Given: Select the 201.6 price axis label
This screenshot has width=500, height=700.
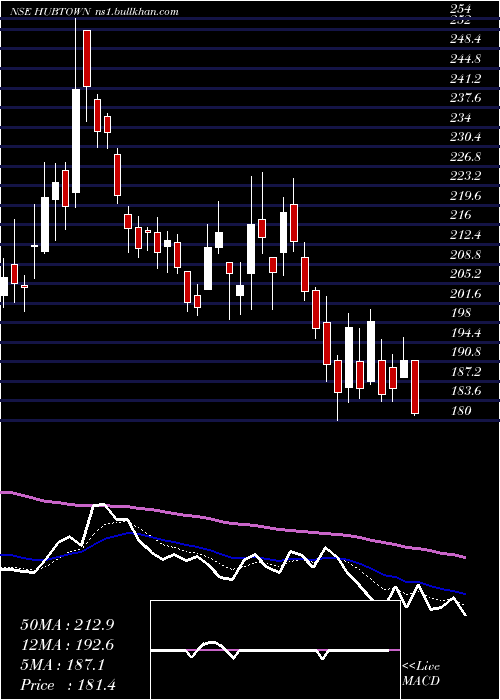Looking at the screenshot, I should coord(465,294).
